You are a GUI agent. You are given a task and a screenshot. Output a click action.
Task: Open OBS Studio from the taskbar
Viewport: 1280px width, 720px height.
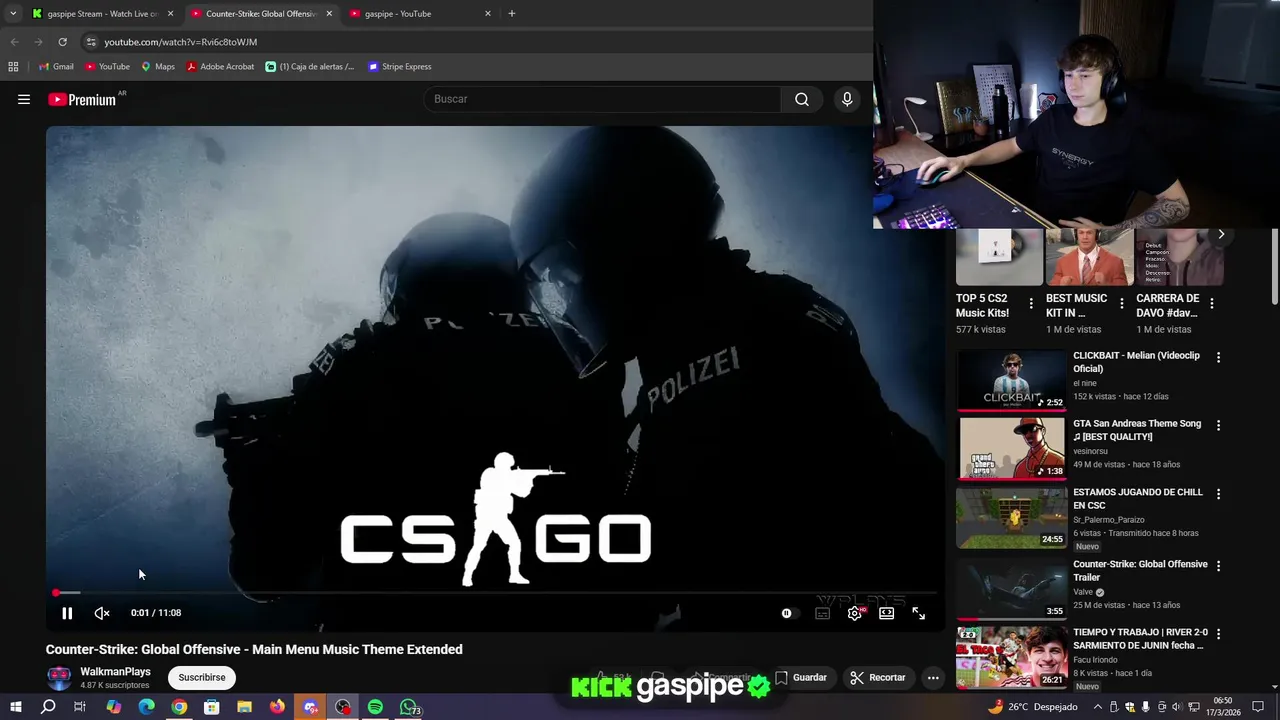[343, 707]
